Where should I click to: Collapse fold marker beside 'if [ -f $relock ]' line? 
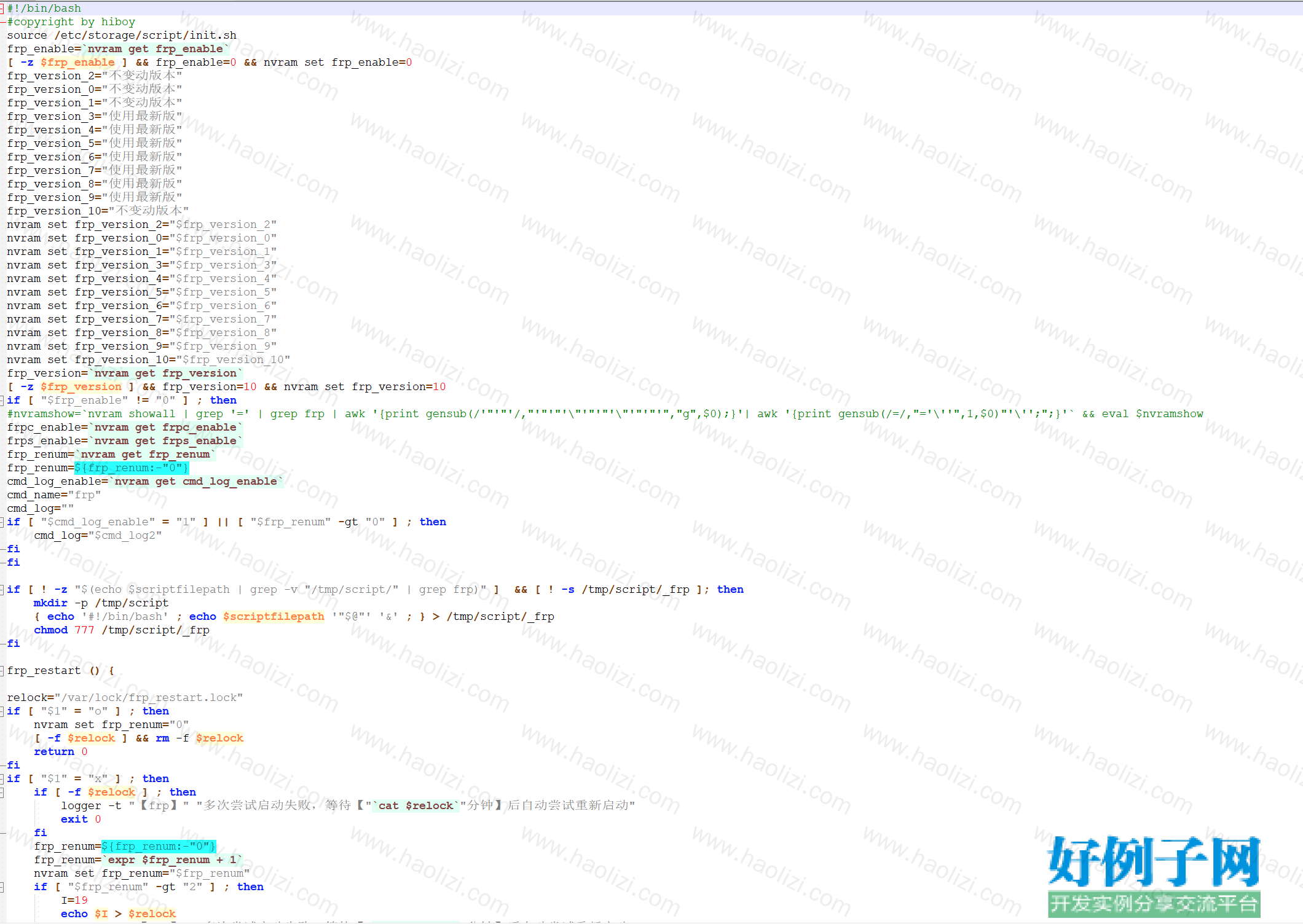click(2, 792)
